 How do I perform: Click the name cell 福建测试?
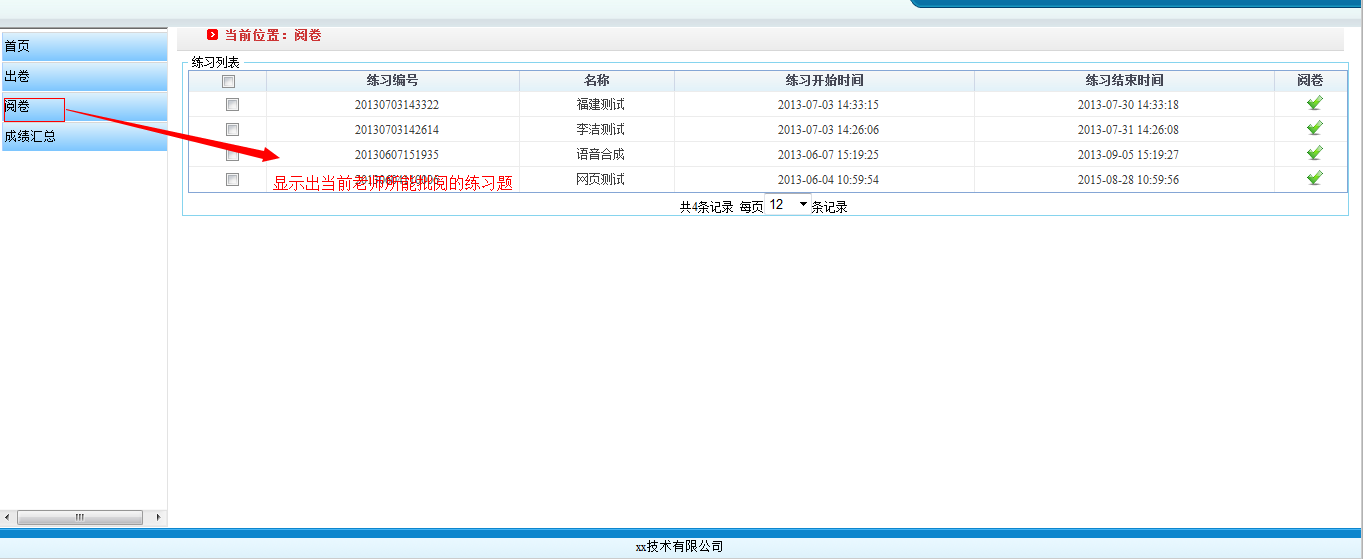600,104
